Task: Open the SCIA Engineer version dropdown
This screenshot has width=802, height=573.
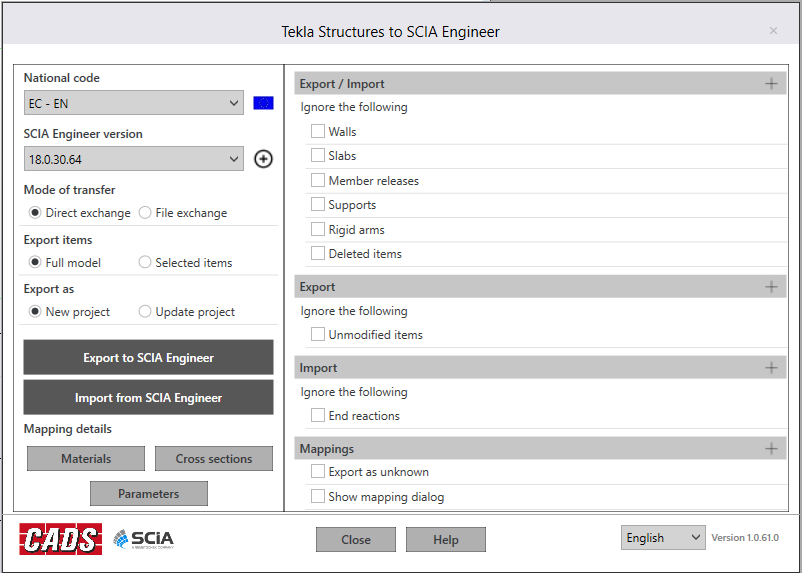Action: 133,159
